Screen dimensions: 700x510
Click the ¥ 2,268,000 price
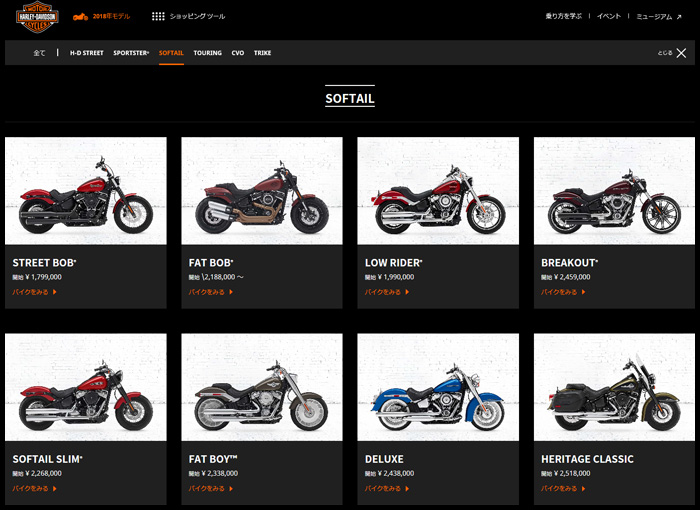43,473
